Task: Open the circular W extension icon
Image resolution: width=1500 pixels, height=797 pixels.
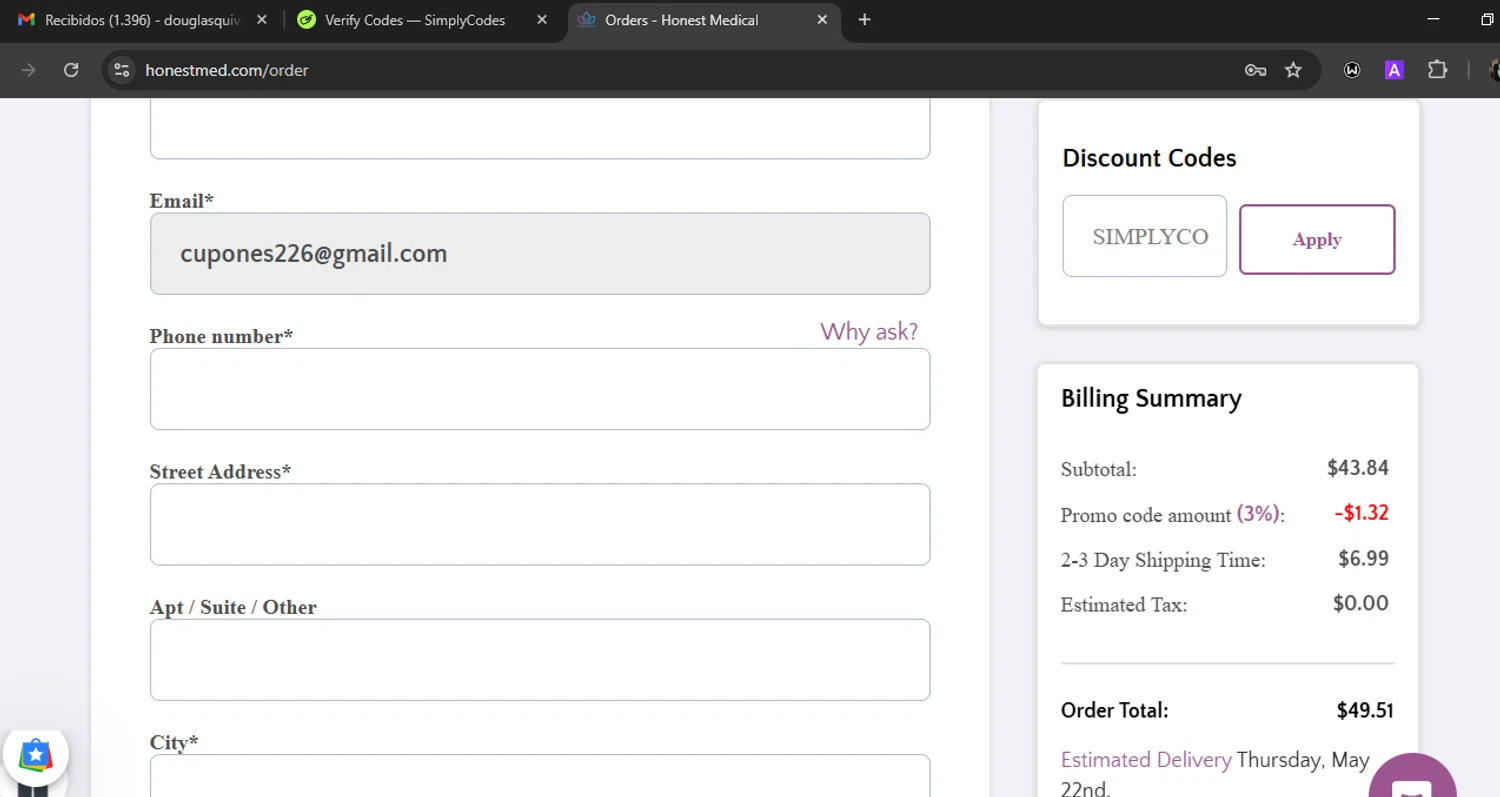Action: (x=1352, y=70)
